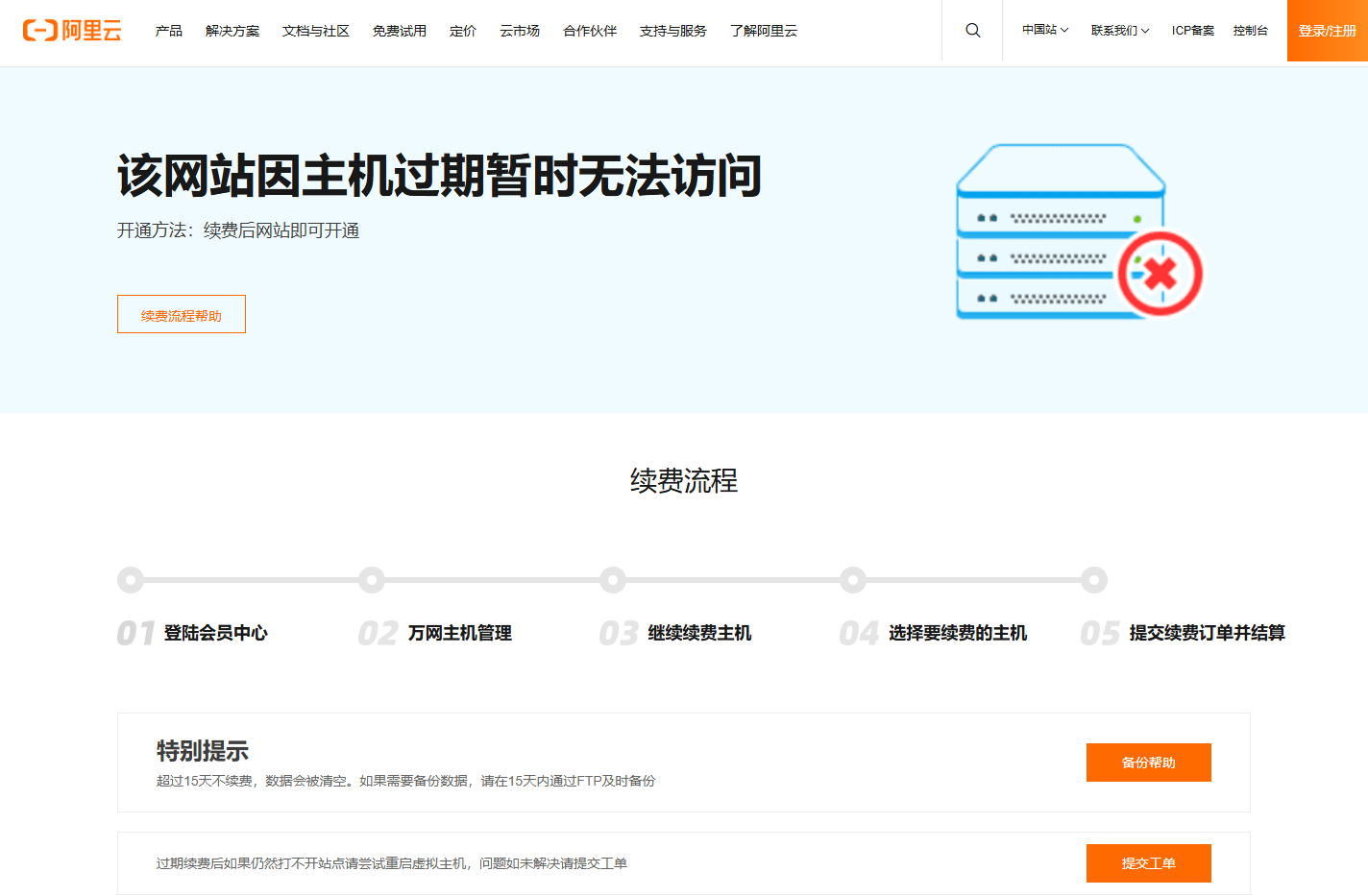Select step 05 提交续费订单并结算
This screenshot has height=896, width=1368.
pyautogui.click(x=1183, y=633)
